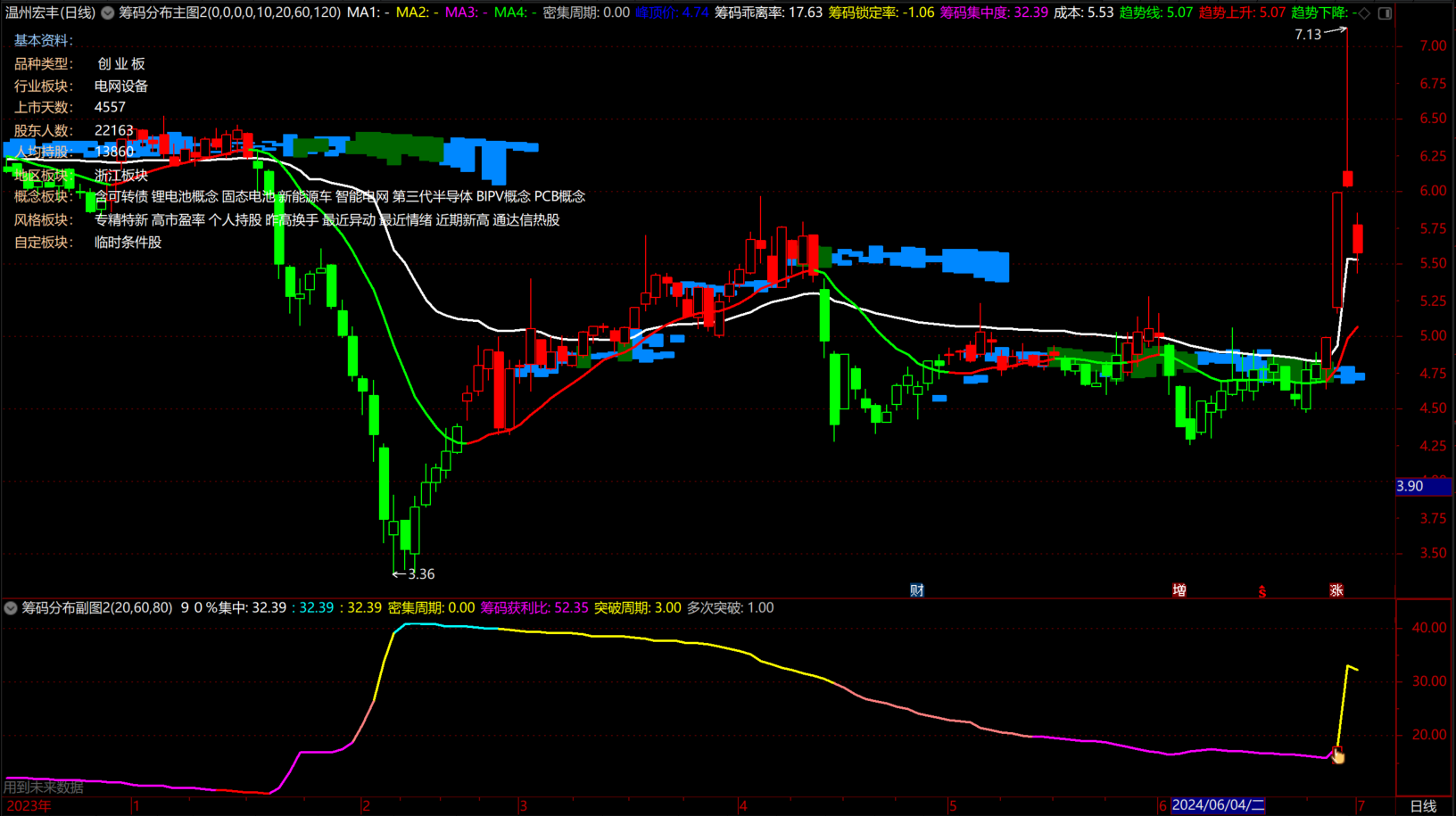Click the 突破周期: 3.00 value
Screen dimensions: 1456x816
click(638, 607)
